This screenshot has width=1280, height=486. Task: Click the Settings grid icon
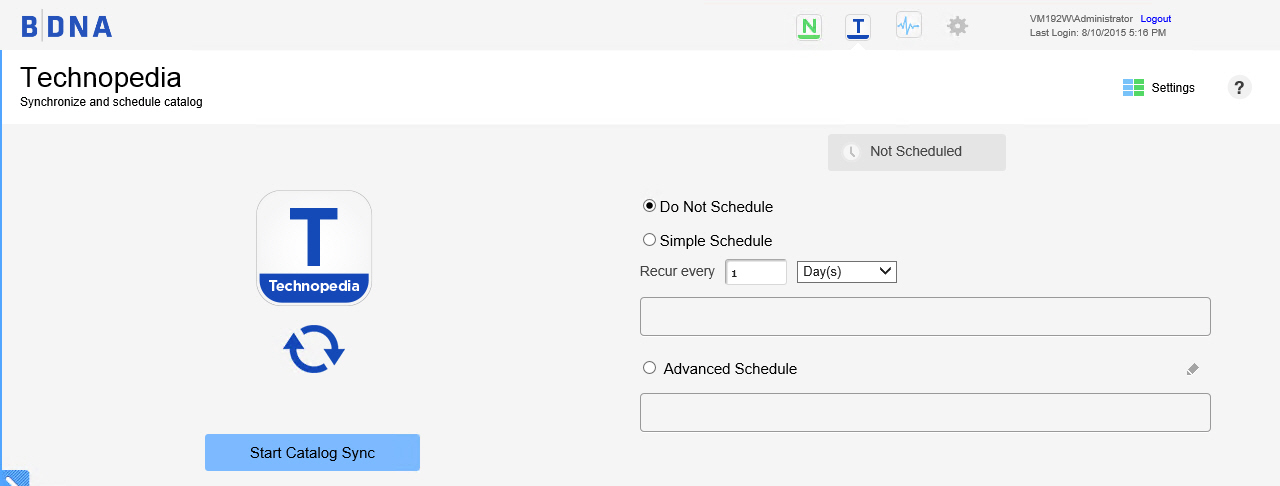tap(1133, 88)
